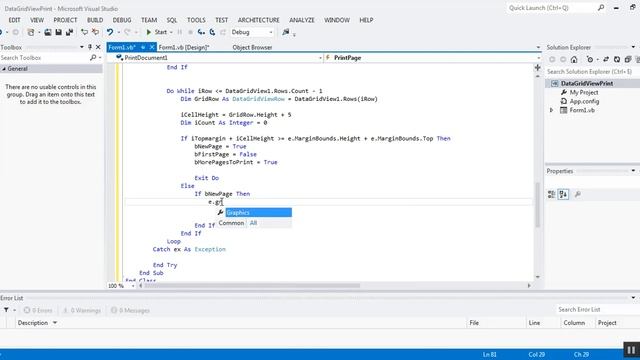
Task: Click the Collapse All icon in Solution Explorer
Action: (628, 60)
